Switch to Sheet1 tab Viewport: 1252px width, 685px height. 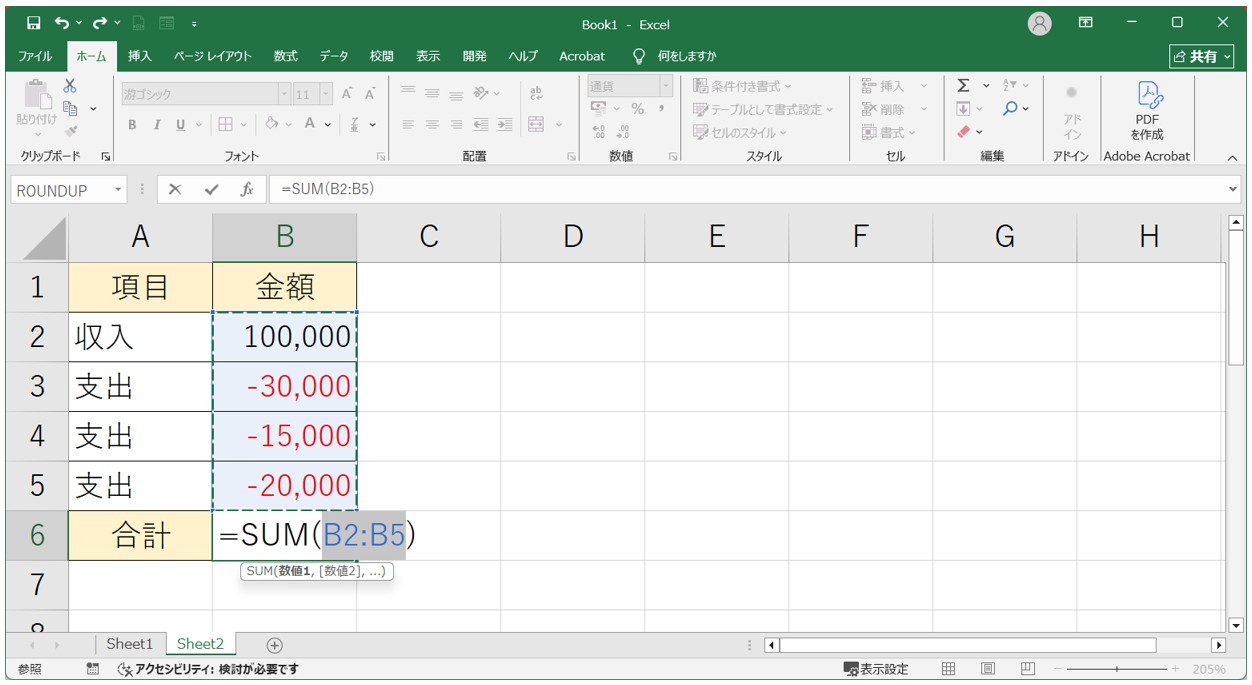click(x=130, y=645)
